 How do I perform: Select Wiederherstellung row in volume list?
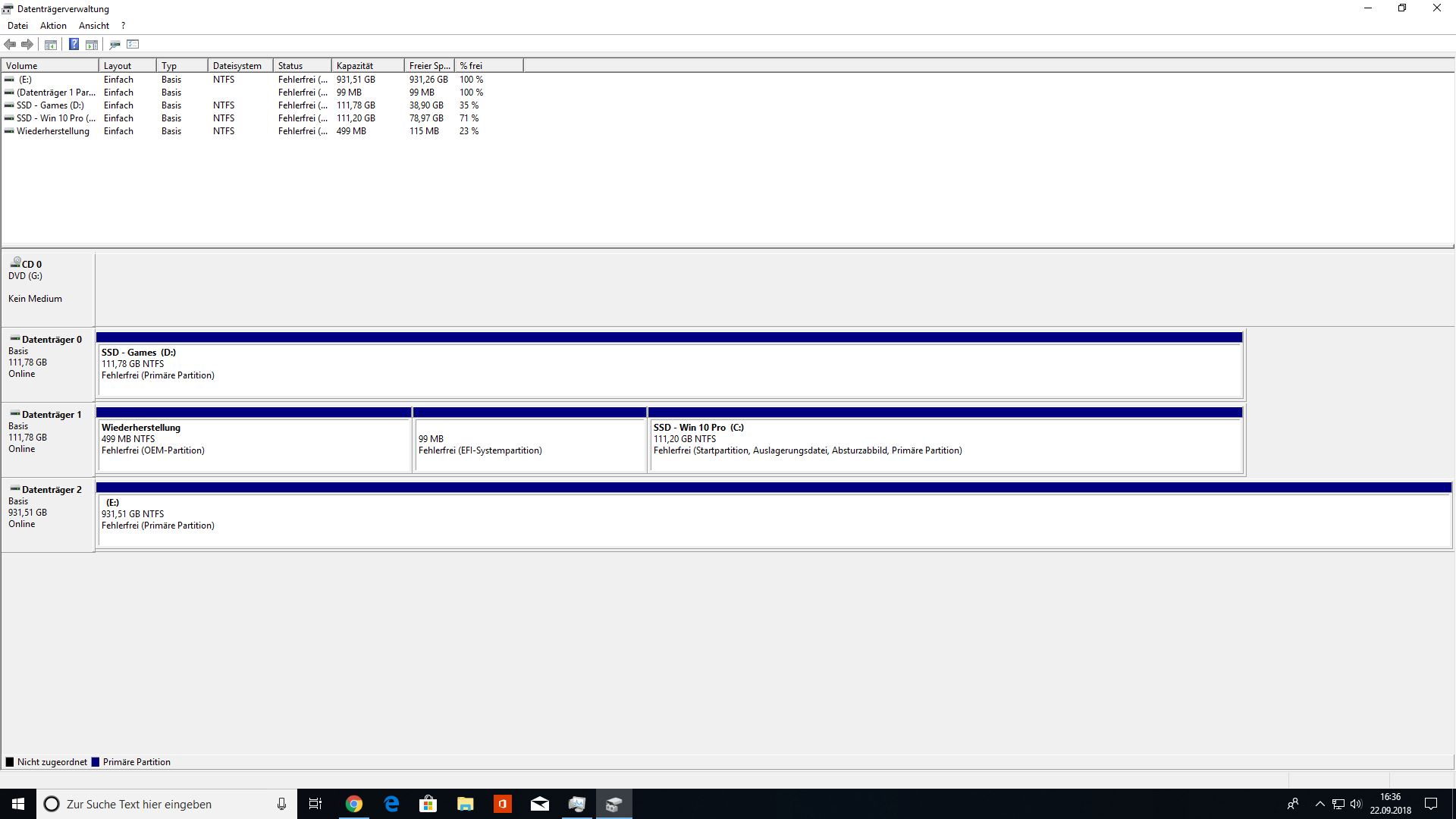[52, 131]
